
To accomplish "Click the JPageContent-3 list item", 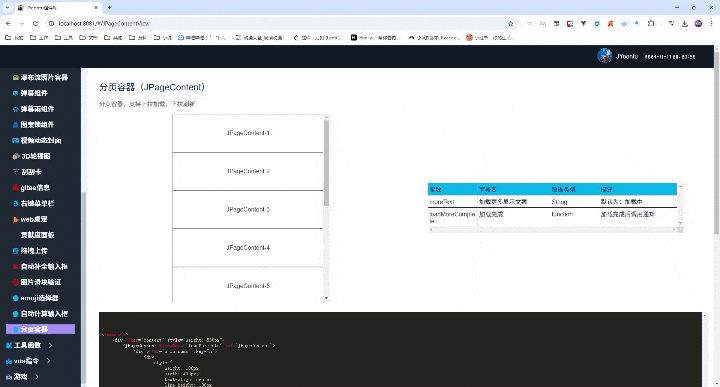I will pos(248,209).
